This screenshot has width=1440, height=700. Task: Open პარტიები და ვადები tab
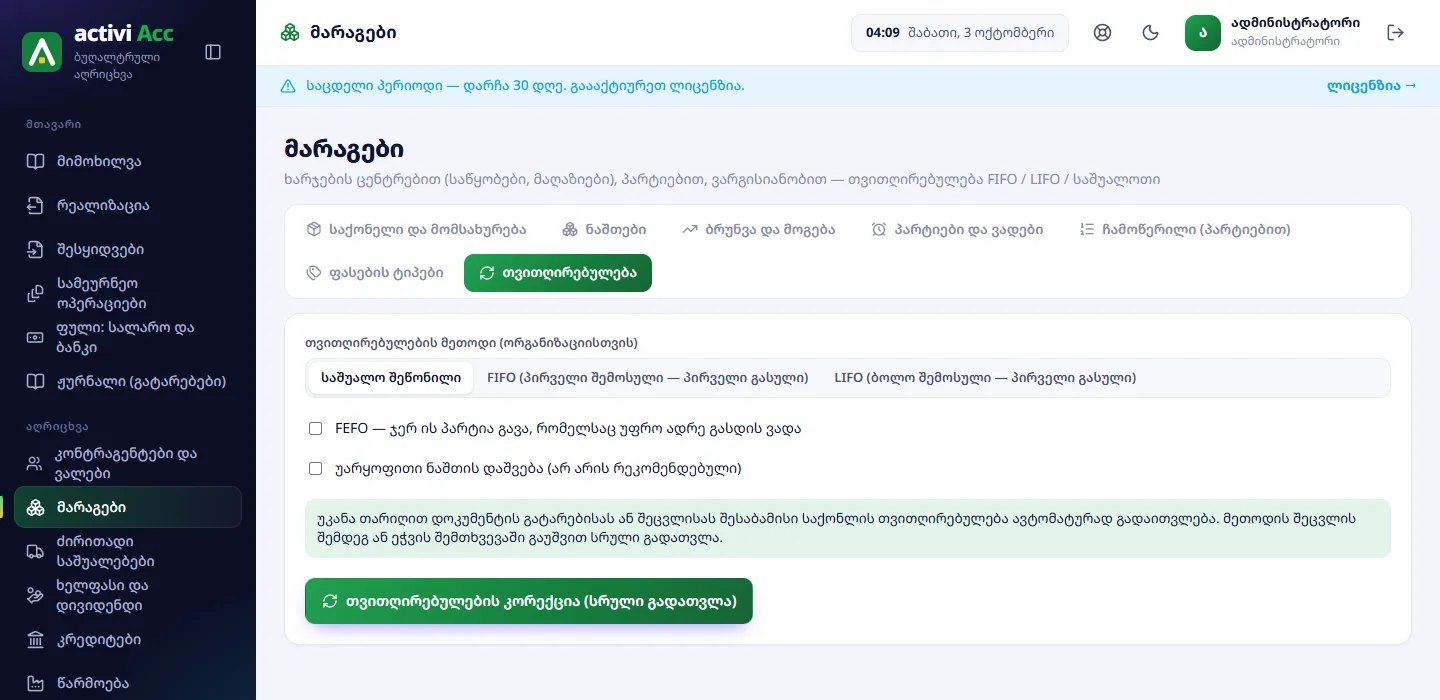[x=957, y=230]
